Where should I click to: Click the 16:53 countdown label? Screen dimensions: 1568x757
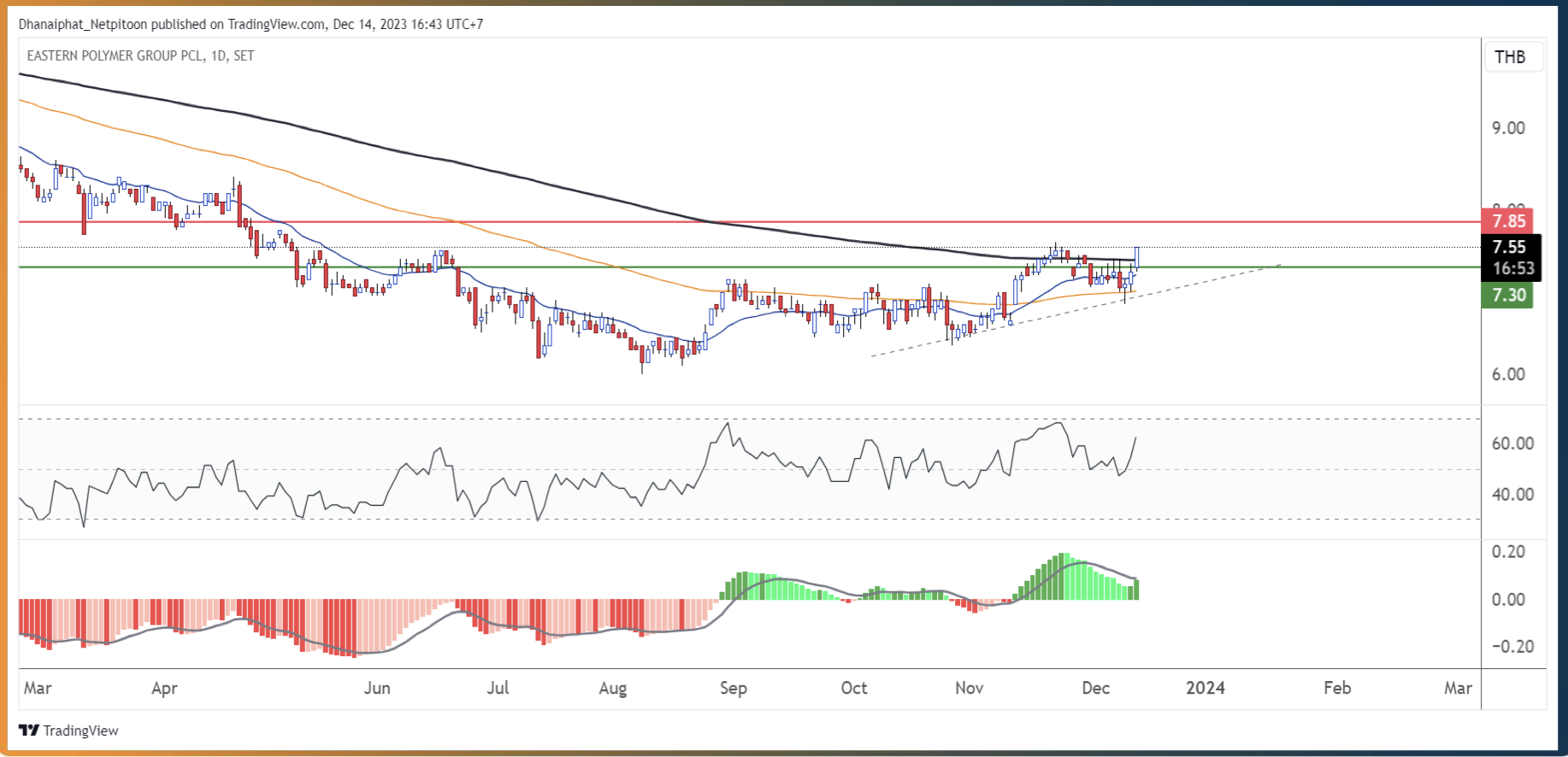[1511, 269]
